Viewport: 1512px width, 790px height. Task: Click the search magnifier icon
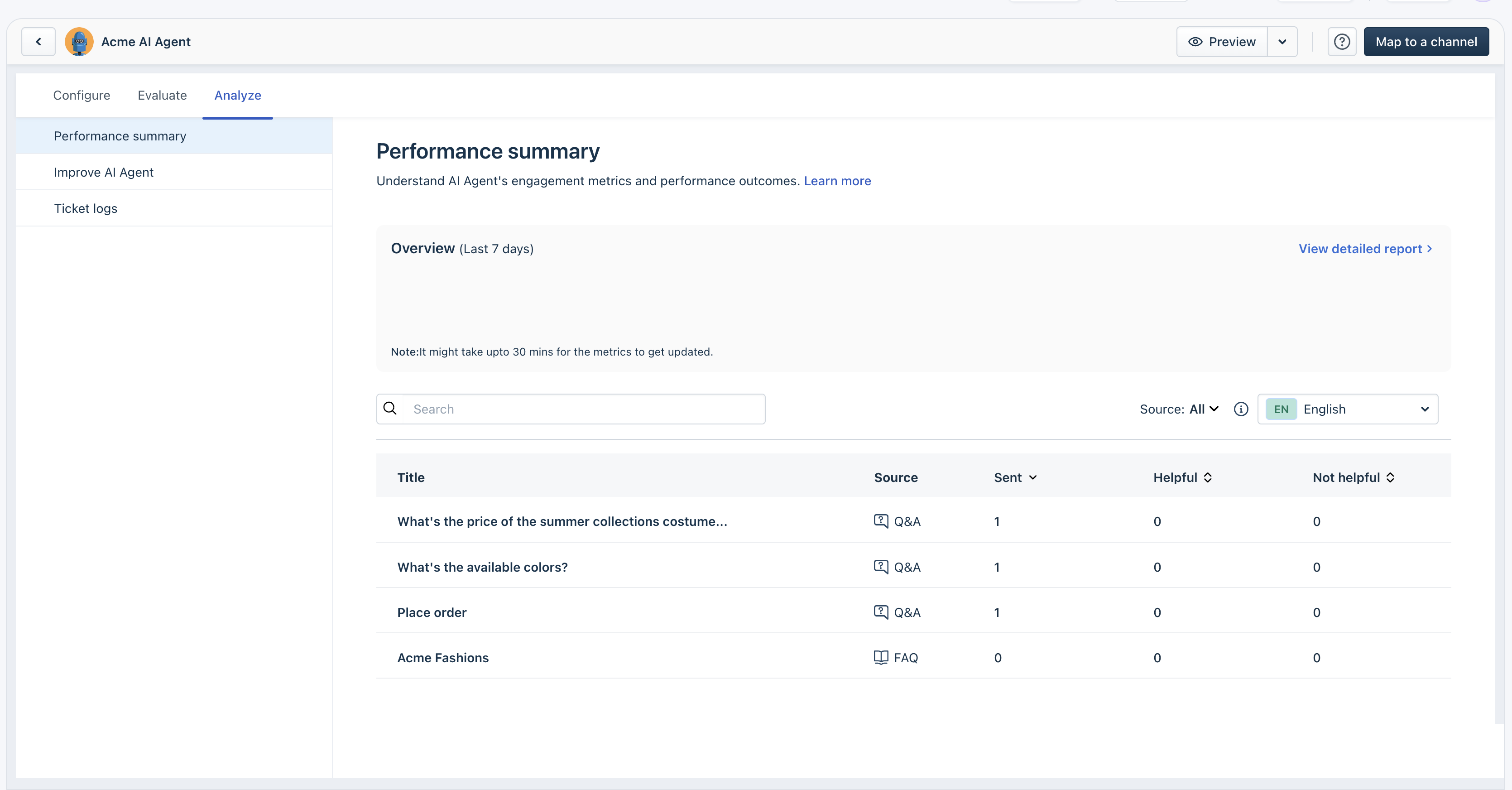[390, 409]
